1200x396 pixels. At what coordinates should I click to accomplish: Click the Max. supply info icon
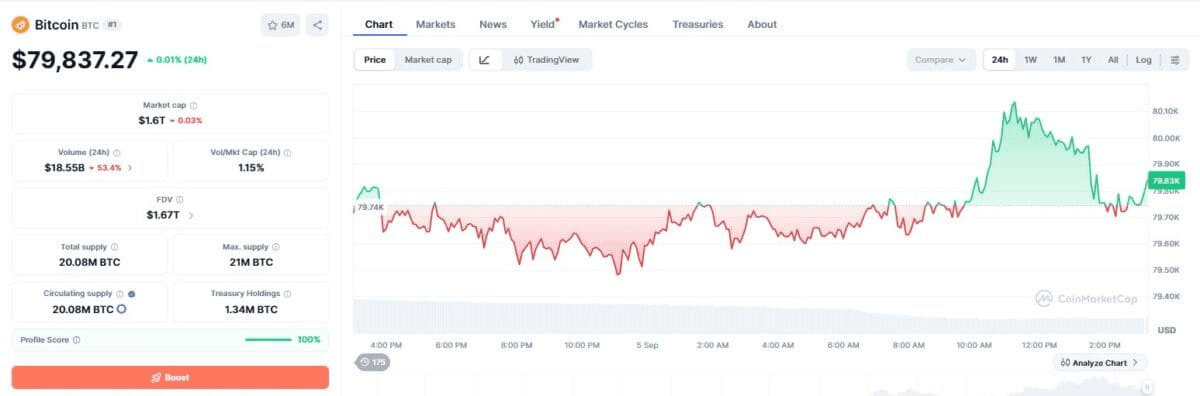[276, 247]
